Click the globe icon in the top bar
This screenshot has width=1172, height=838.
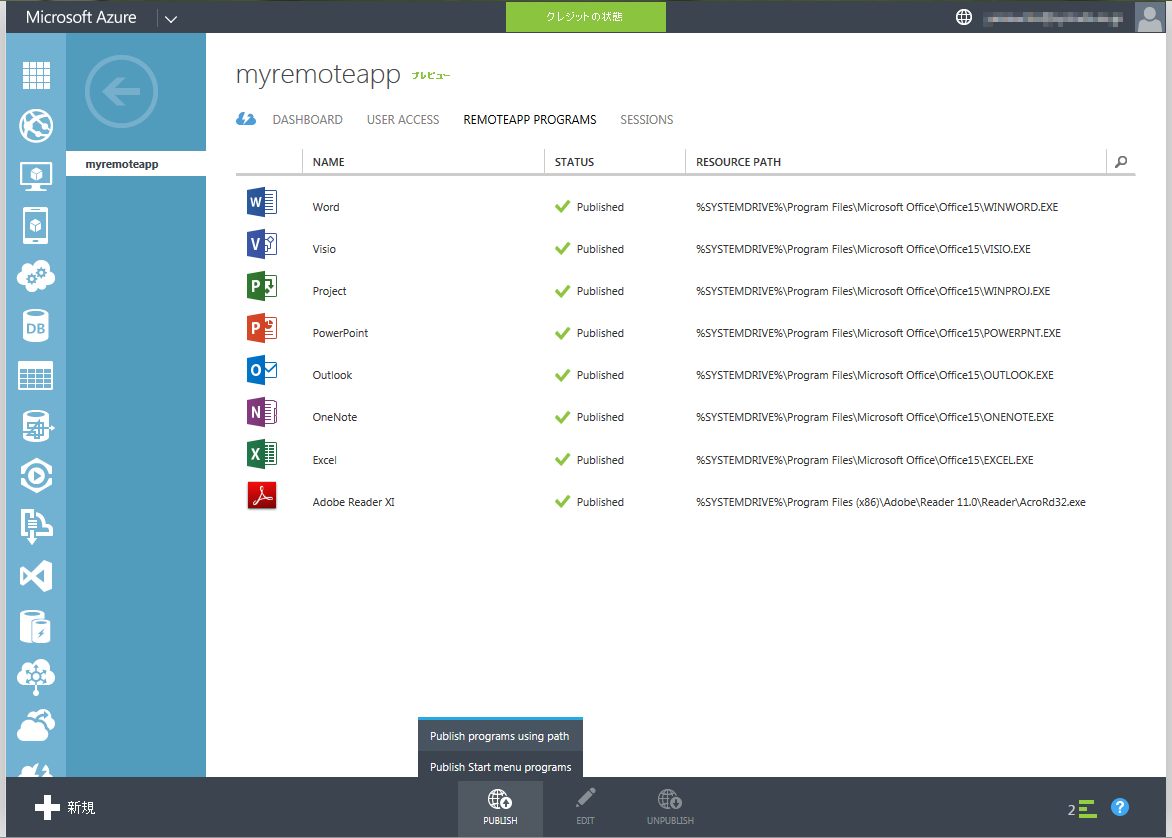click(963, 16)
